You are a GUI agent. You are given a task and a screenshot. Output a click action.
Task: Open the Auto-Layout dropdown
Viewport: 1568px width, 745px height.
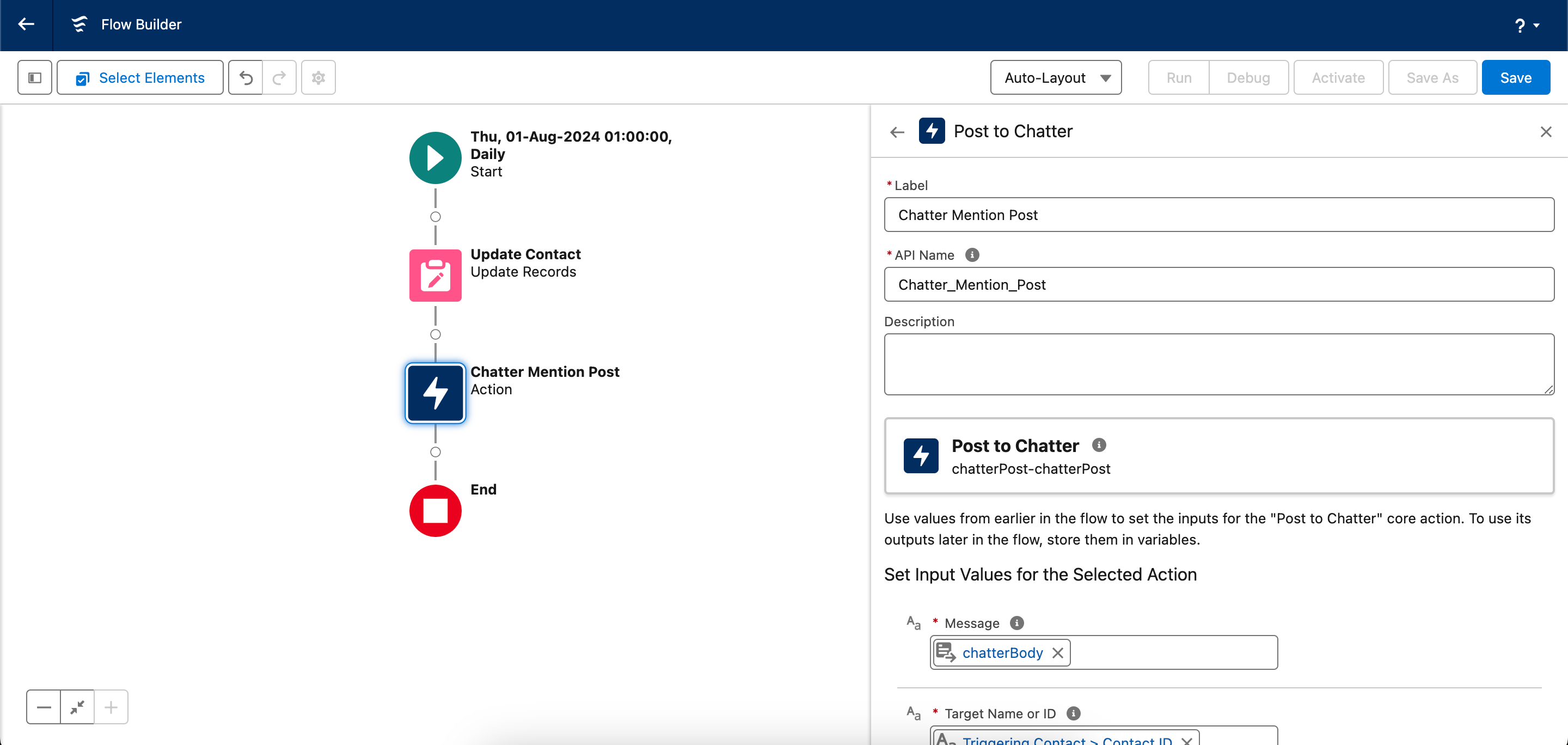(x=1056, y=77)
